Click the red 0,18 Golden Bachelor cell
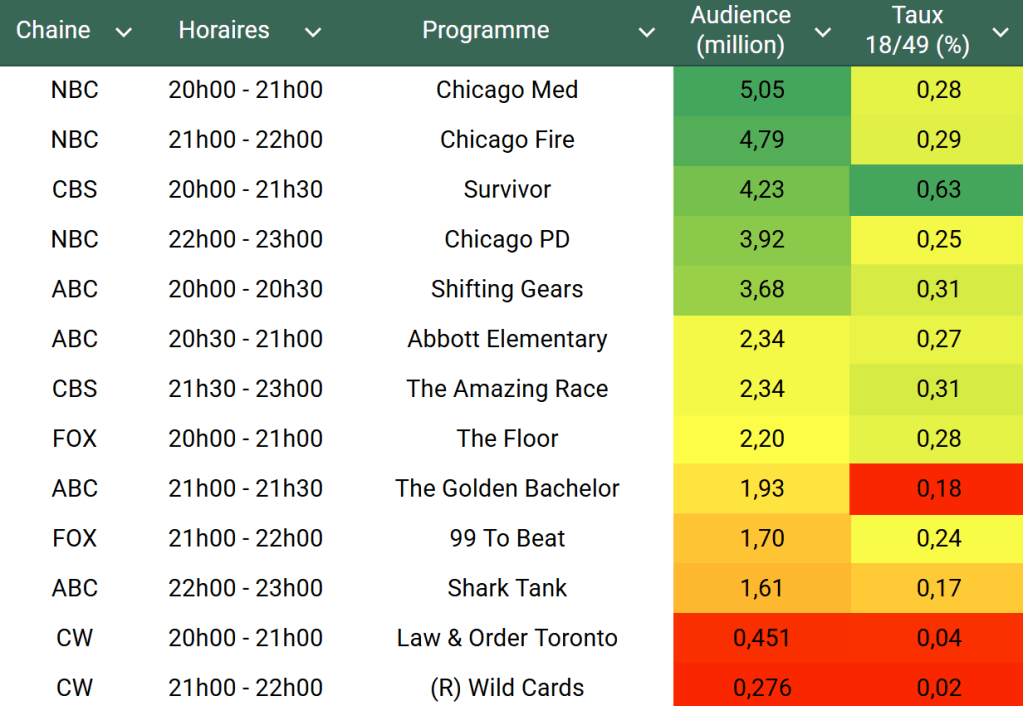 [x=938, y=488]
